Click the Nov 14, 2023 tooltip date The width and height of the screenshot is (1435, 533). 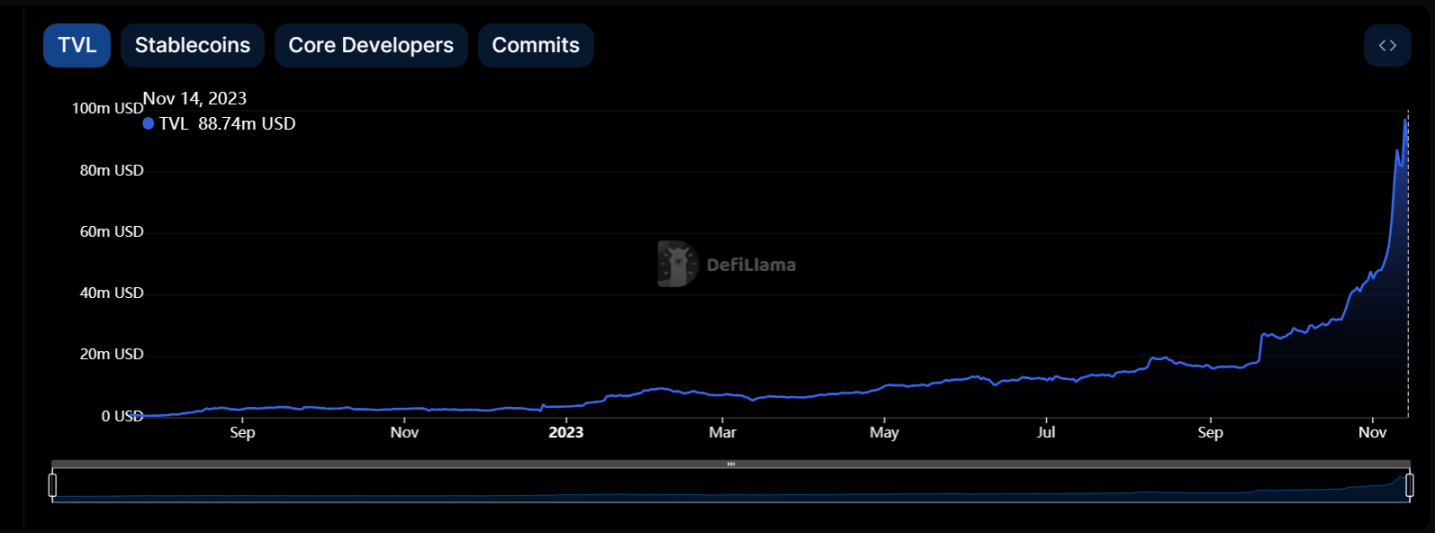click(195, 98)
